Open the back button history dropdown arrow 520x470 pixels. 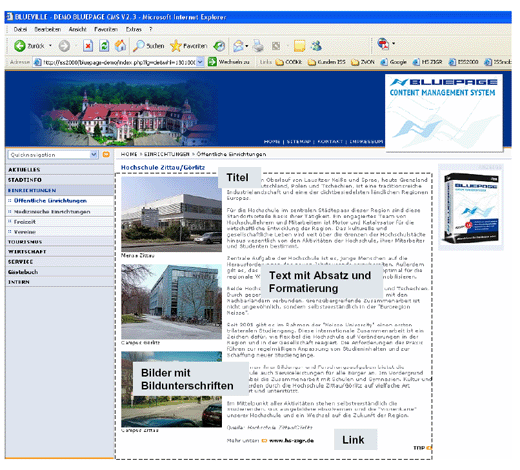[x=50, y=46]
